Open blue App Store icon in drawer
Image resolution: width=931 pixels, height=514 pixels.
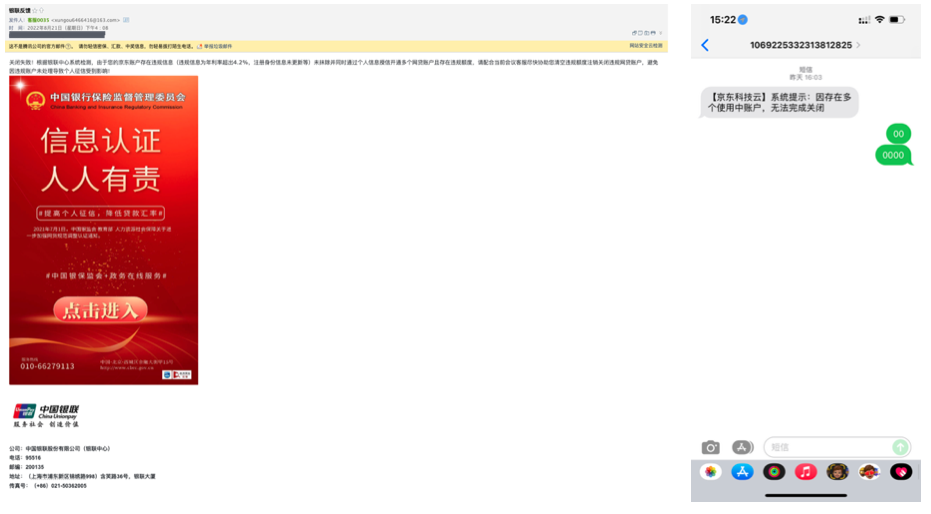[x=742, y=472]
